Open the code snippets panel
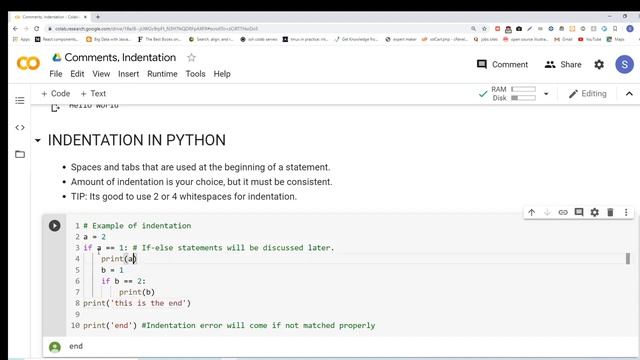Viewport: 640px width, 360px height. pos(20,127)
